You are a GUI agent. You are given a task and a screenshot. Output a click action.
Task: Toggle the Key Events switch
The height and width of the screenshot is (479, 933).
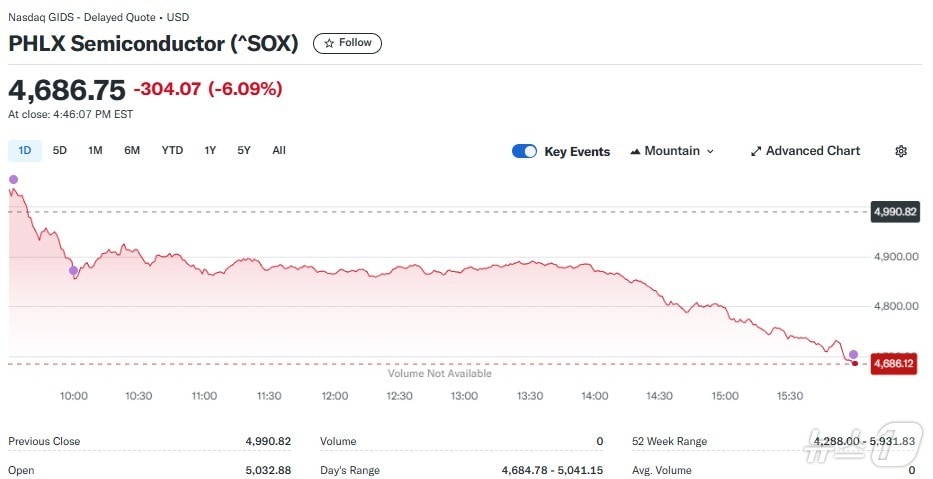[x=524, y=151]
